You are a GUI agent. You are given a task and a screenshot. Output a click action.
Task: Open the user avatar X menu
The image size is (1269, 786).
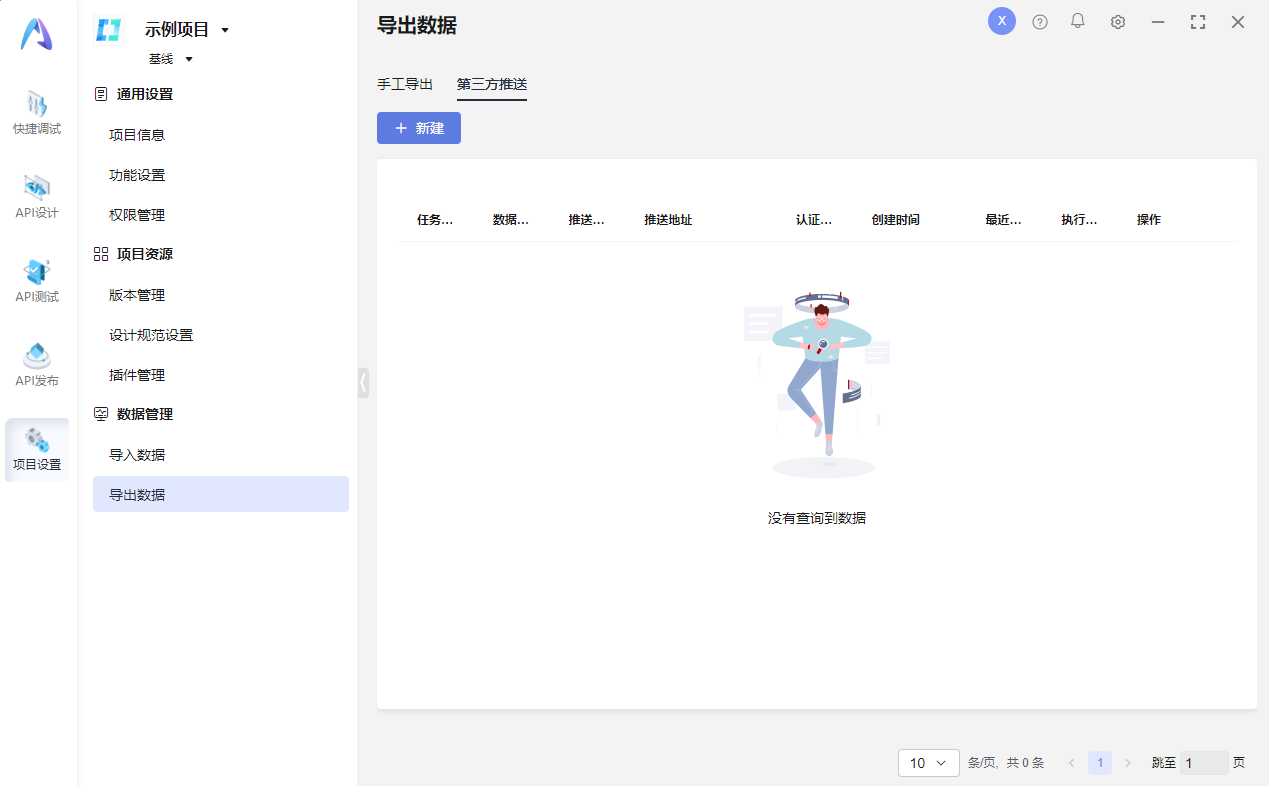pyautogui.click(x=1002, y=21)
